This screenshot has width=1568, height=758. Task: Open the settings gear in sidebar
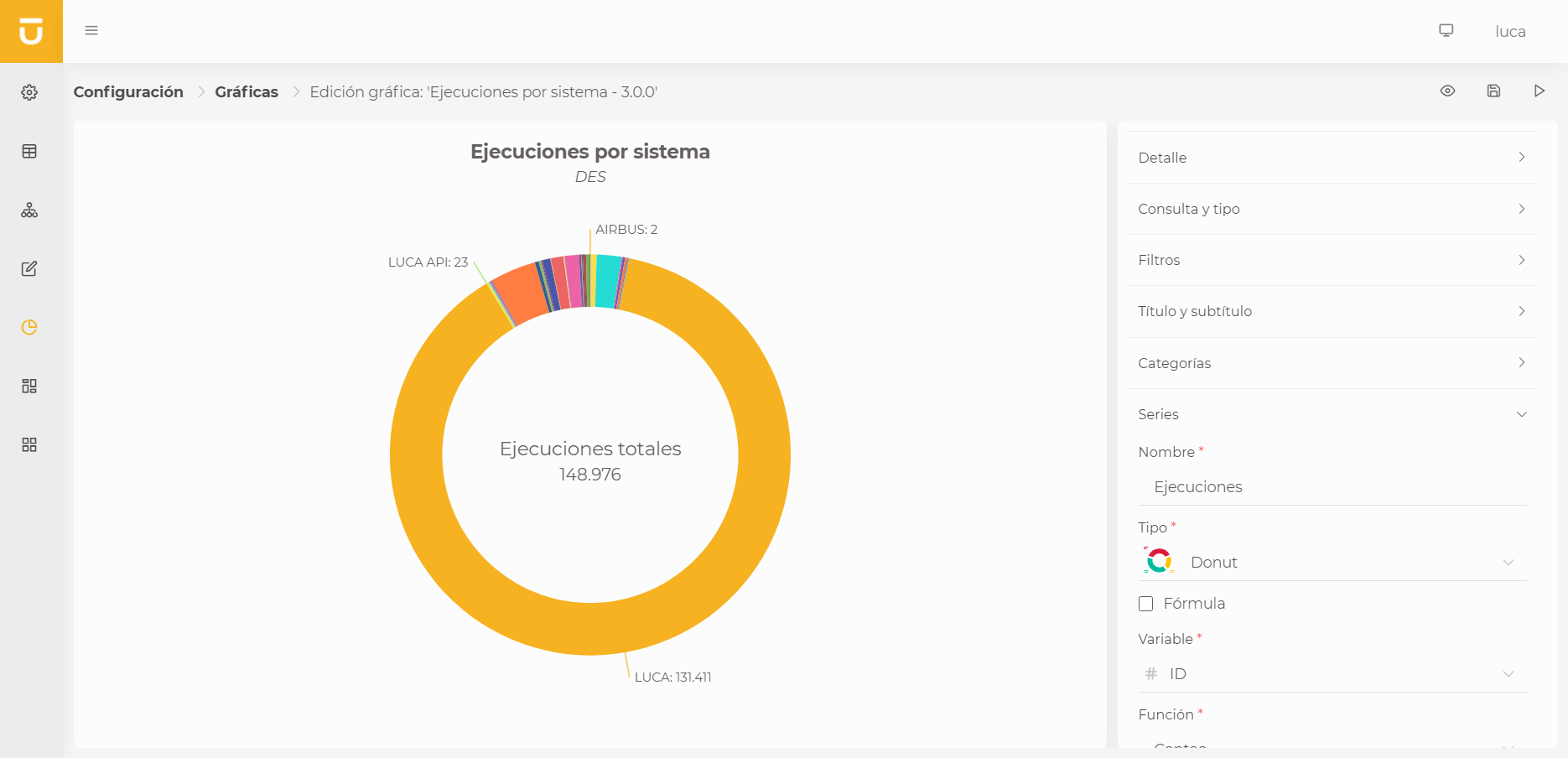click(29, 92)
